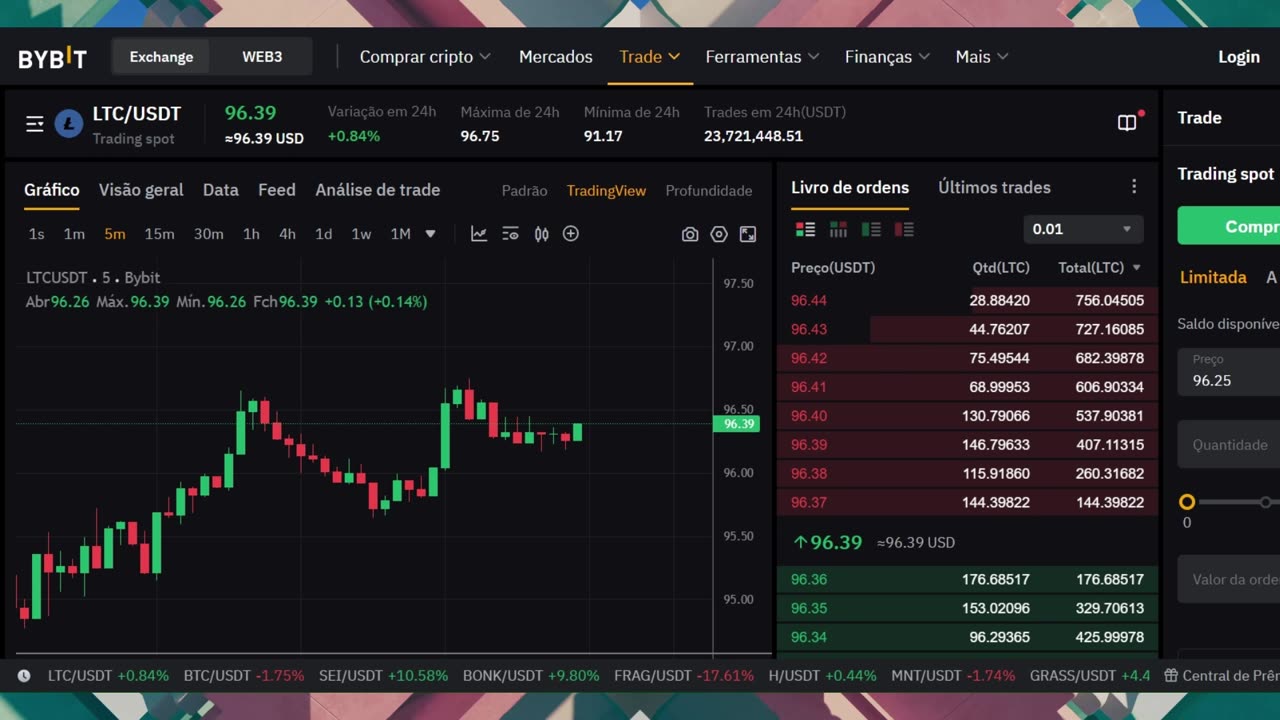
Task: Open order book three-dot options
Action: point(1134,187)
